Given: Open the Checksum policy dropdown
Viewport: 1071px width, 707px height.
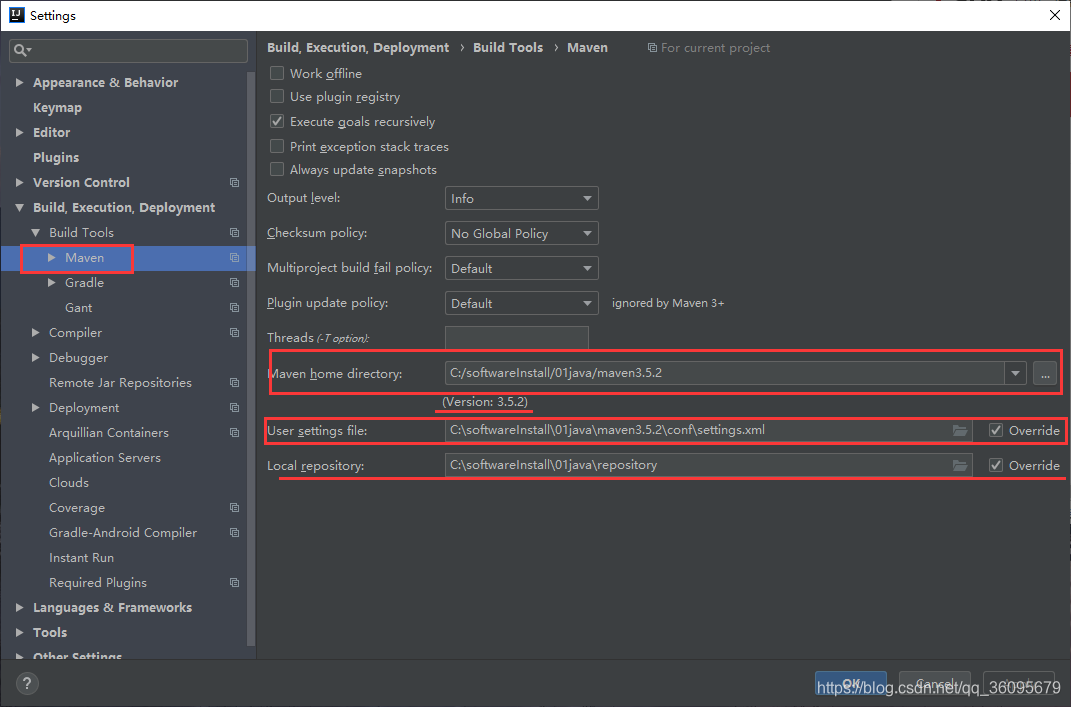Looking at the screenshot, I should (521, 233).
